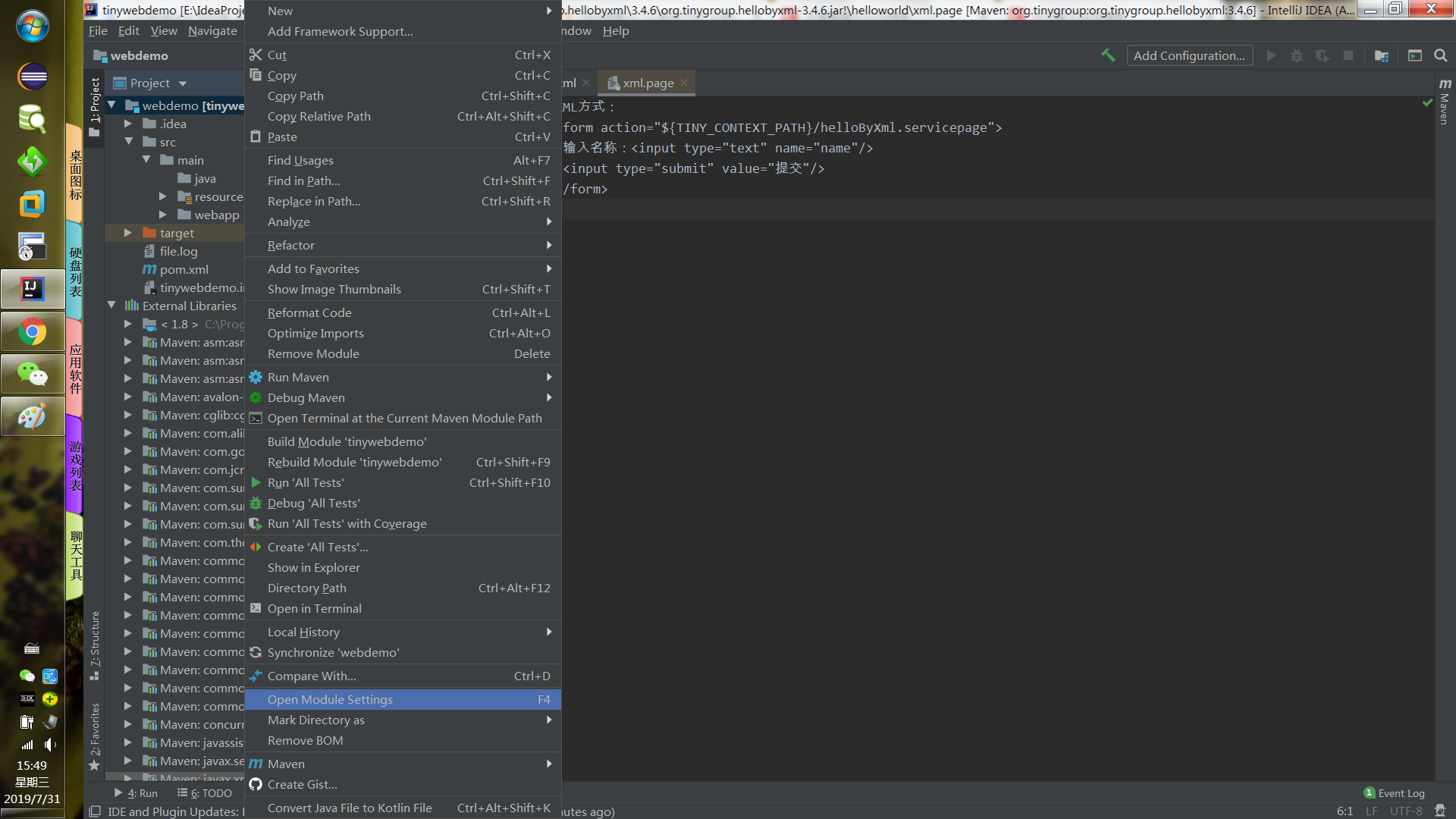This screenshot has height=819, width=1456.
Task: Select pom.xml in project tree
Action: tap(184, 269)
